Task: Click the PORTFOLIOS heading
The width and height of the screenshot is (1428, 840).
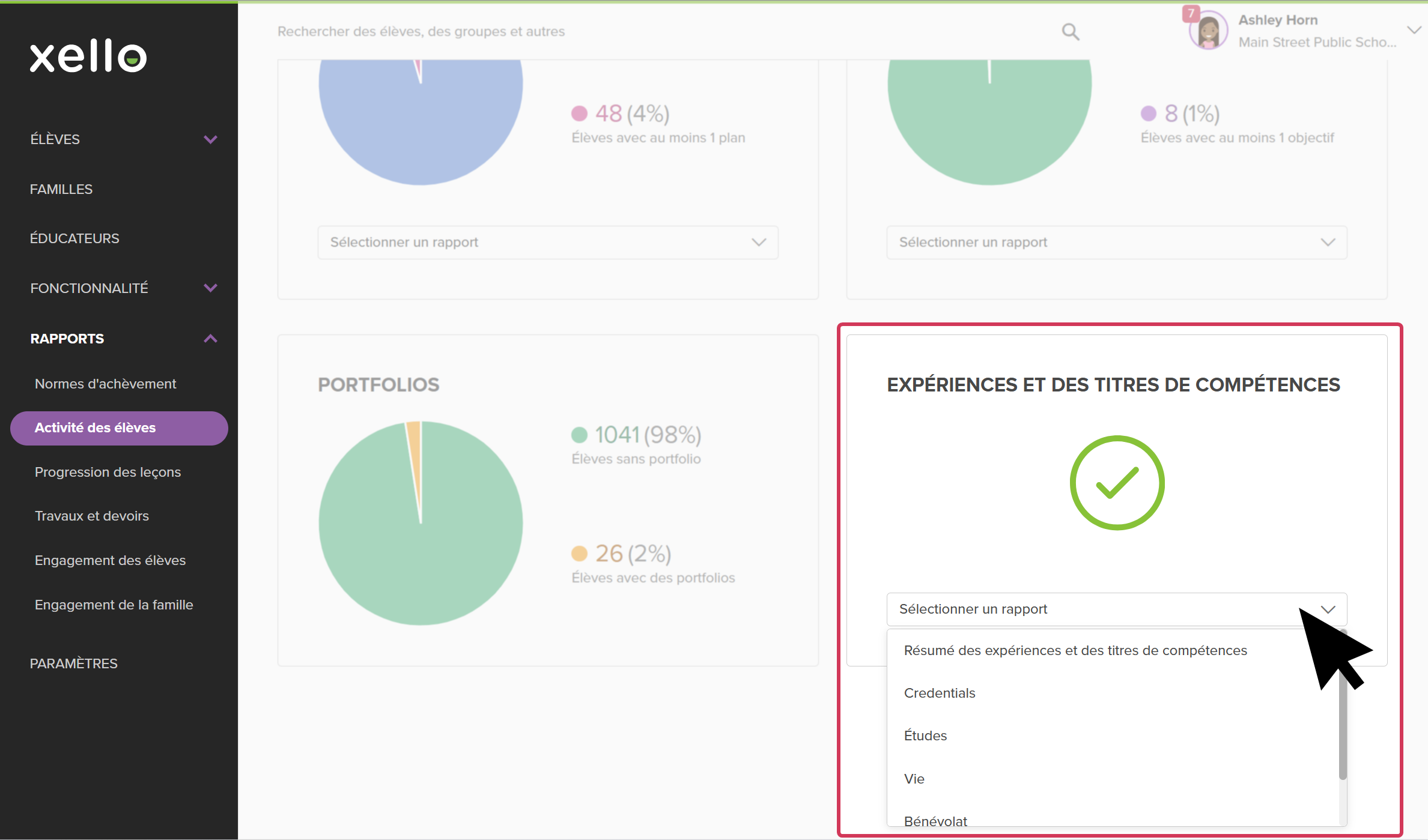Action: tap(378, 385)
